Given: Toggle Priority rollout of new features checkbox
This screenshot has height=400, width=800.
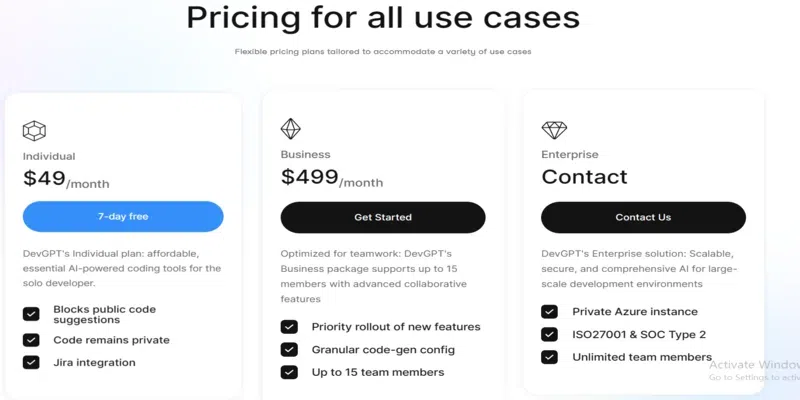Looking at the screenshot, I should point(289,327).
